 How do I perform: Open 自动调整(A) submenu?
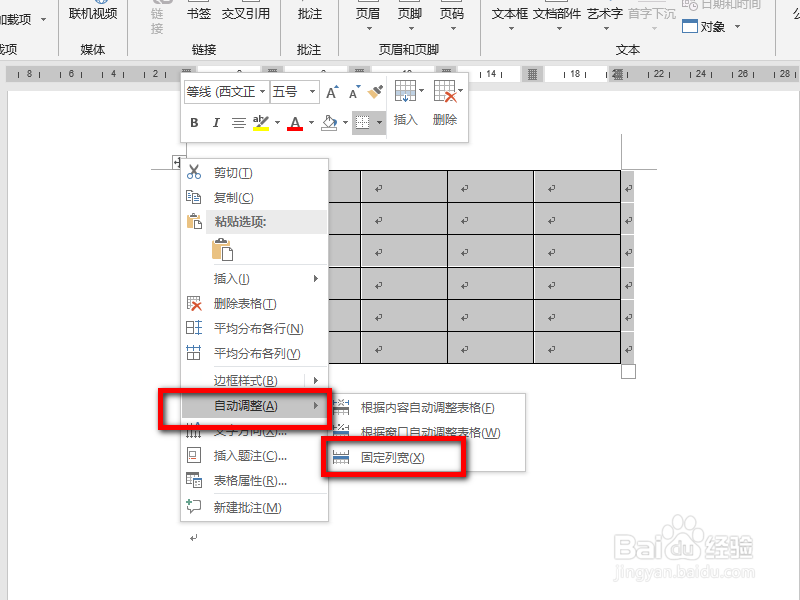255,406
